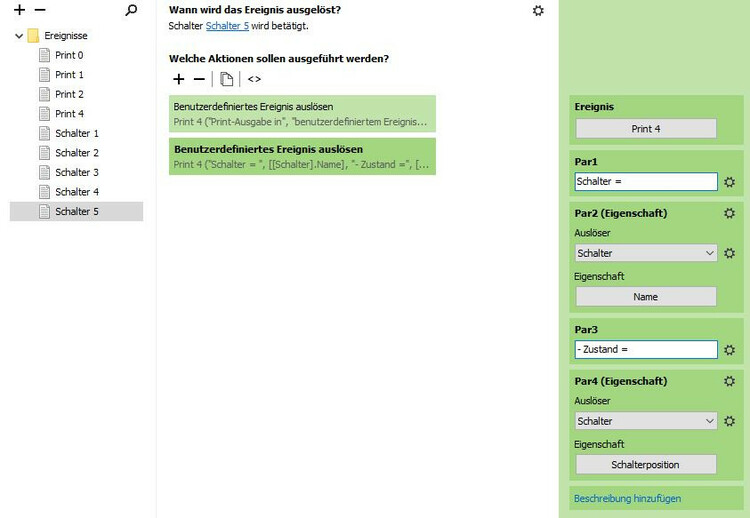Open the Schalter 5 link
Image resolution: width=750 pixels, height=518 pixels.
point(227,26)
